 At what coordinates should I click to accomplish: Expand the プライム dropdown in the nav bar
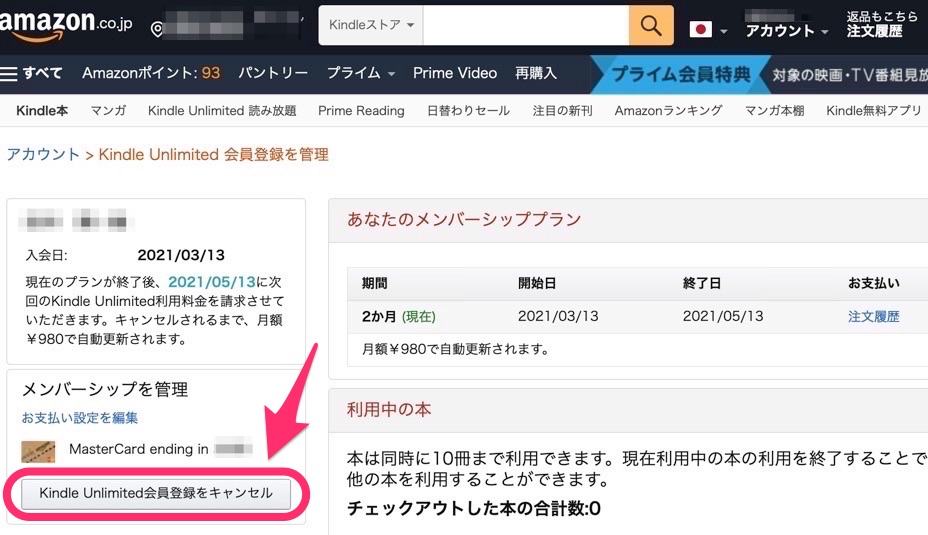(360, 73)
